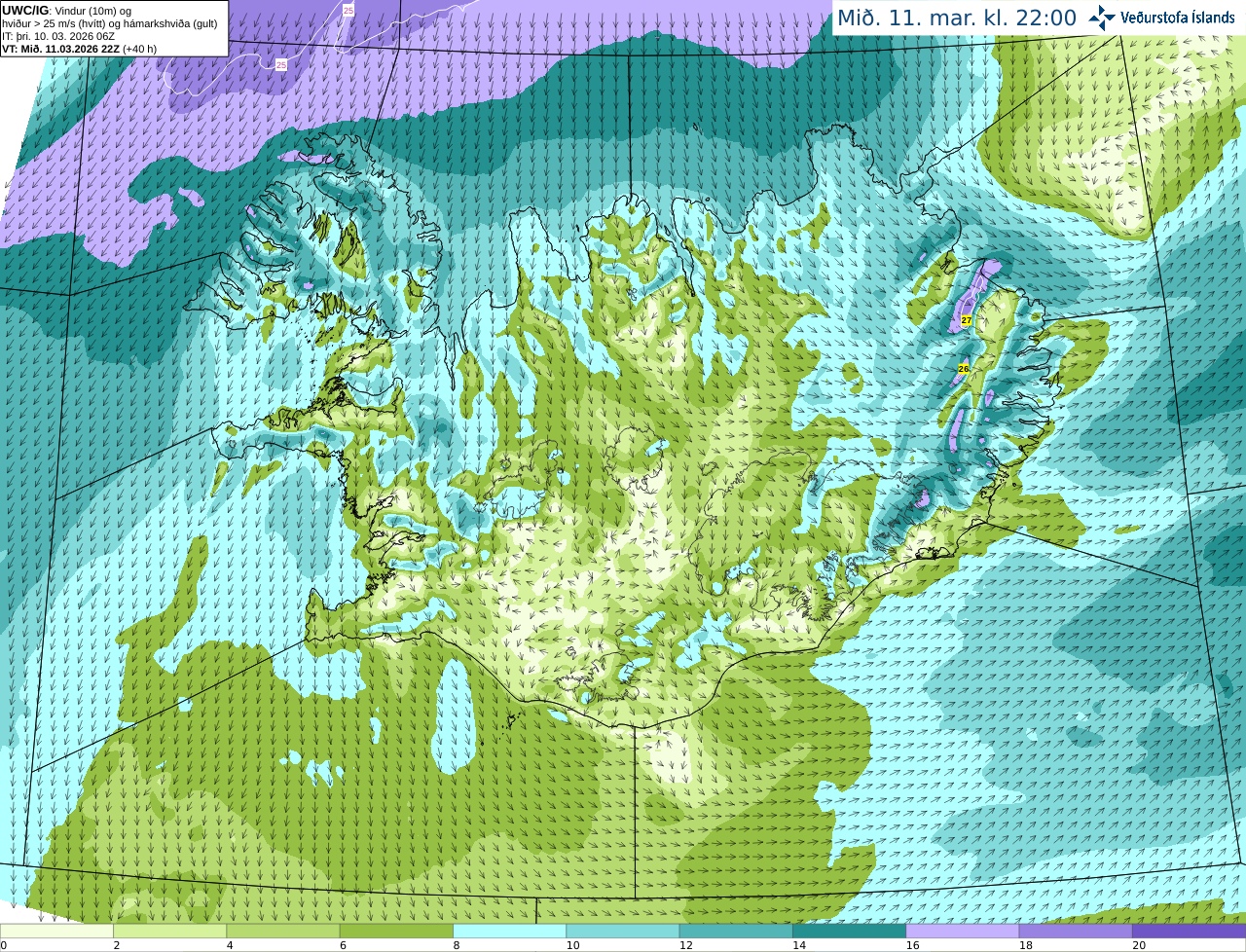Click the IT: þri. 10. 03. 2026 06Z line
1246x952 pixels.
click(x=58, y=36)
